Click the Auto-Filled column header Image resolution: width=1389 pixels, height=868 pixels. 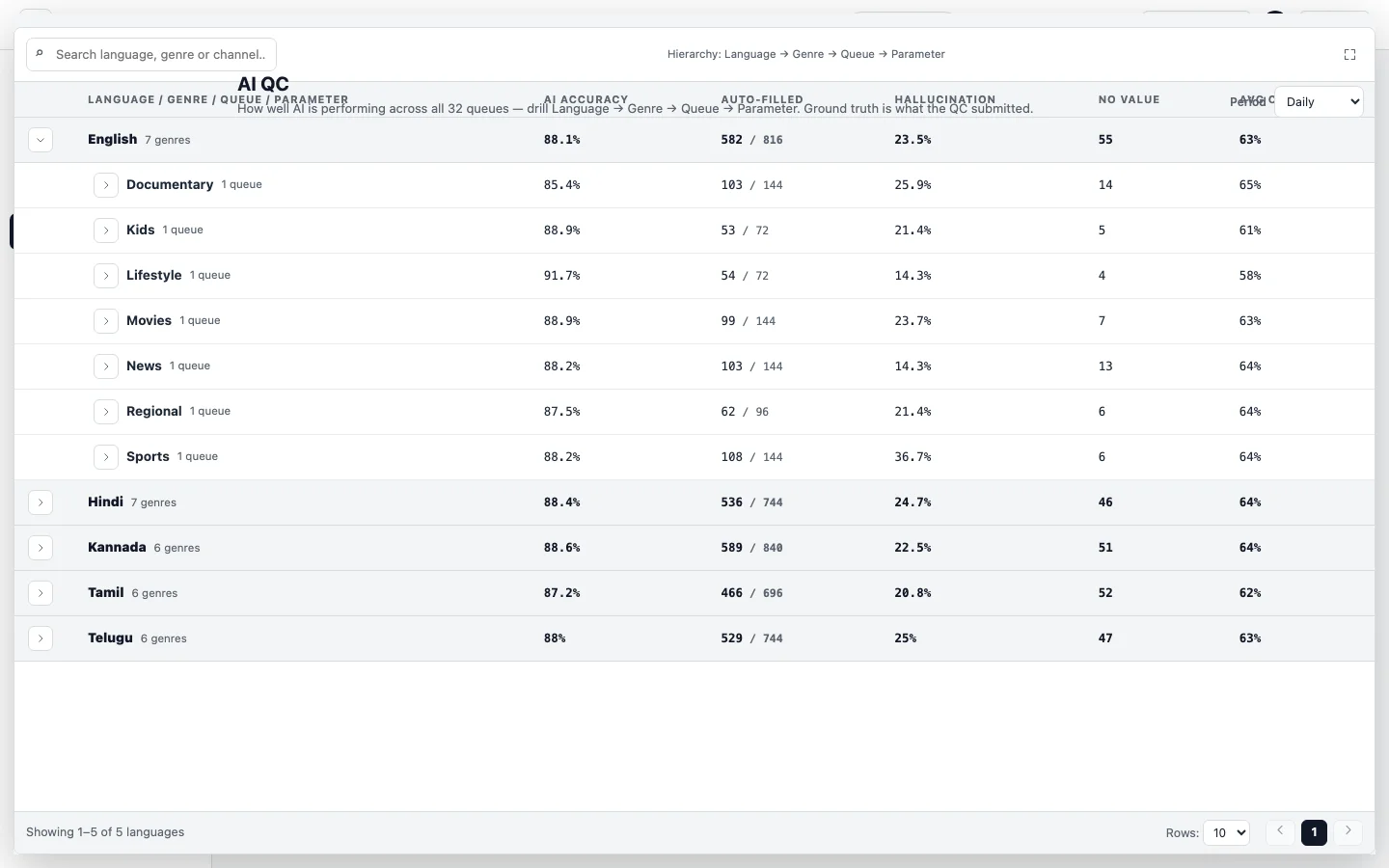click(762, 99)
